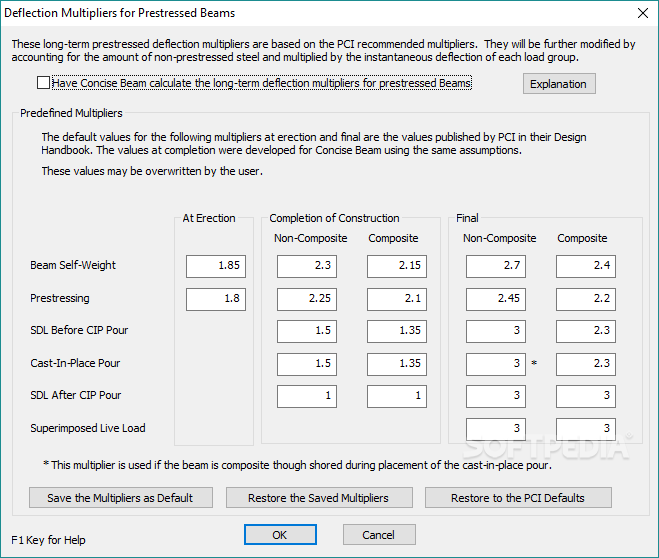The image size is (659, 558).
Task: Click the 'SDL After CIP Pour' label
Action: (76, 395)
